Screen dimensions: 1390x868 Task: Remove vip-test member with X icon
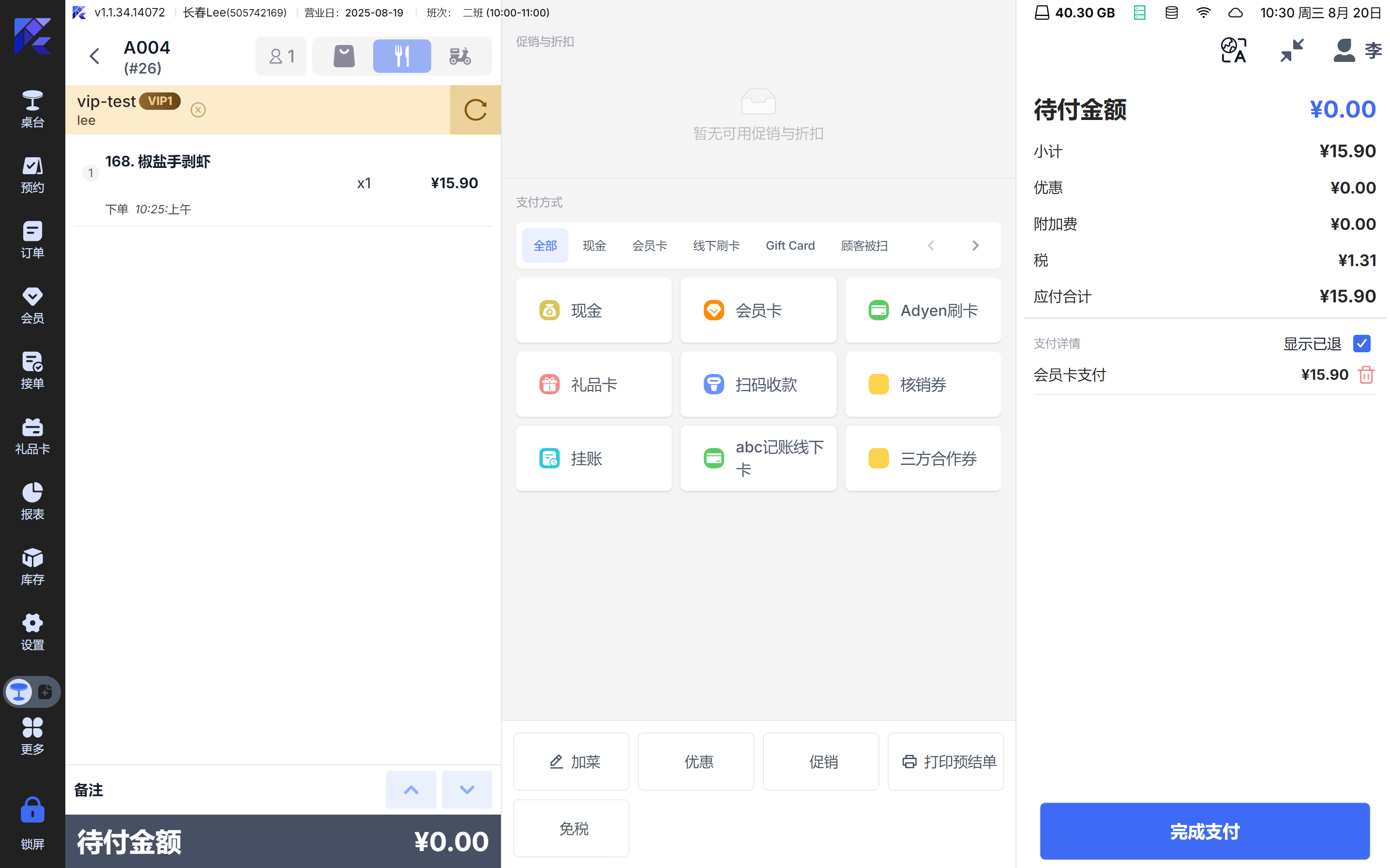tap(198, 110)
